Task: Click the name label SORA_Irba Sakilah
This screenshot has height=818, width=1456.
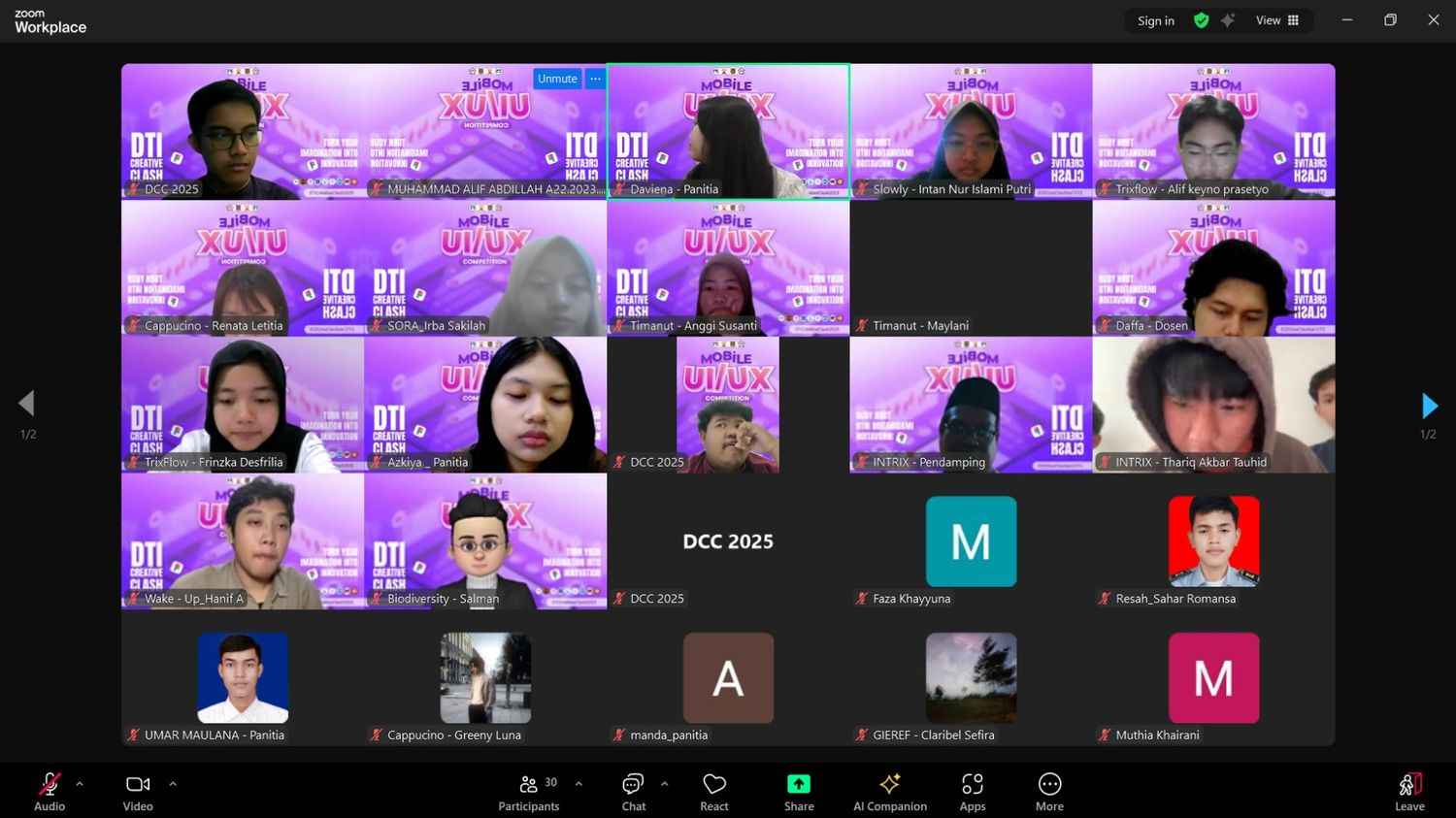Action: point(436,326)
